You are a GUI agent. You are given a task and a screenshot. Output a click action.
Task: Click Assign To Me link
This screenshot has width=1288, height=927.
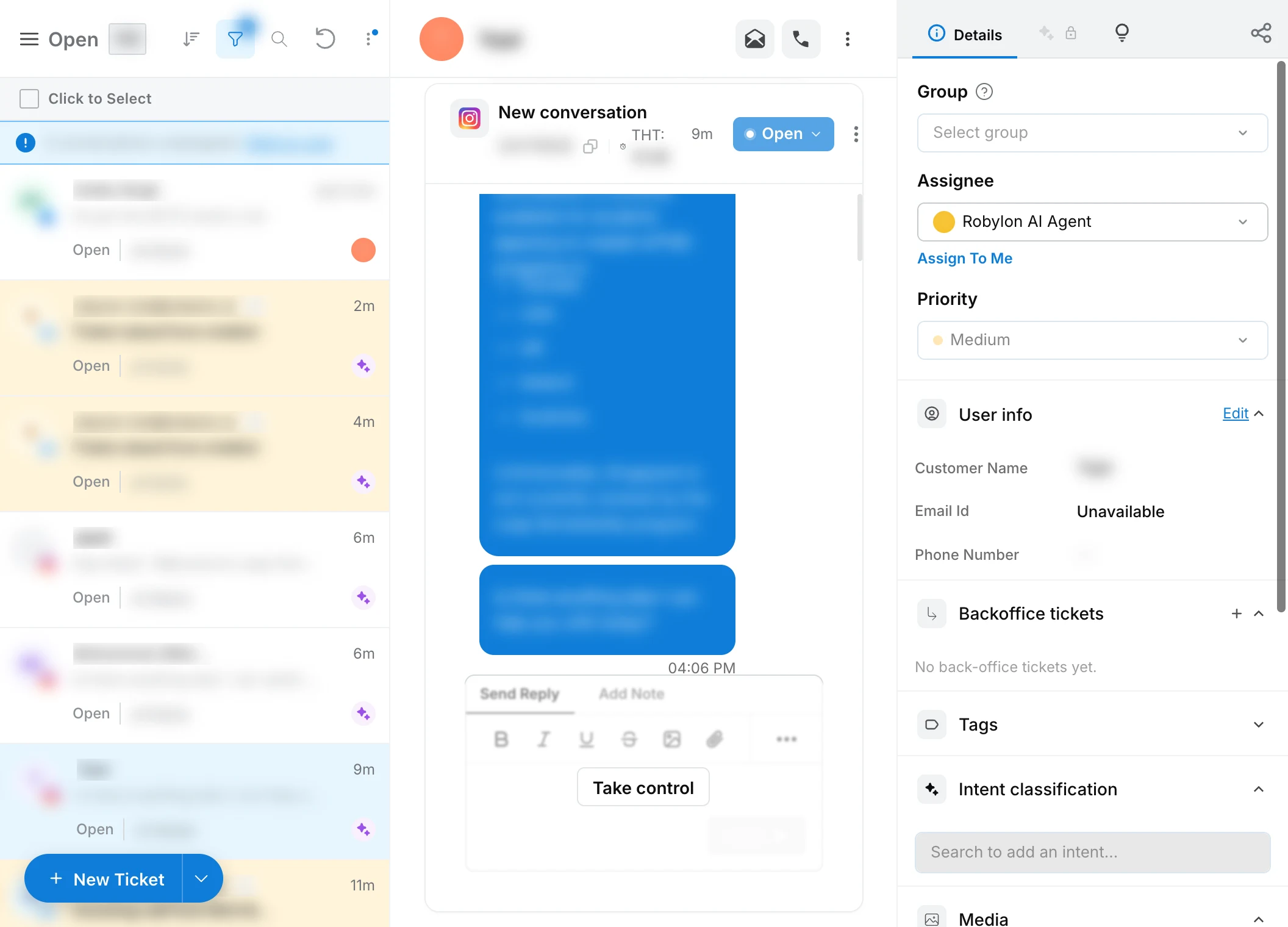964,259
